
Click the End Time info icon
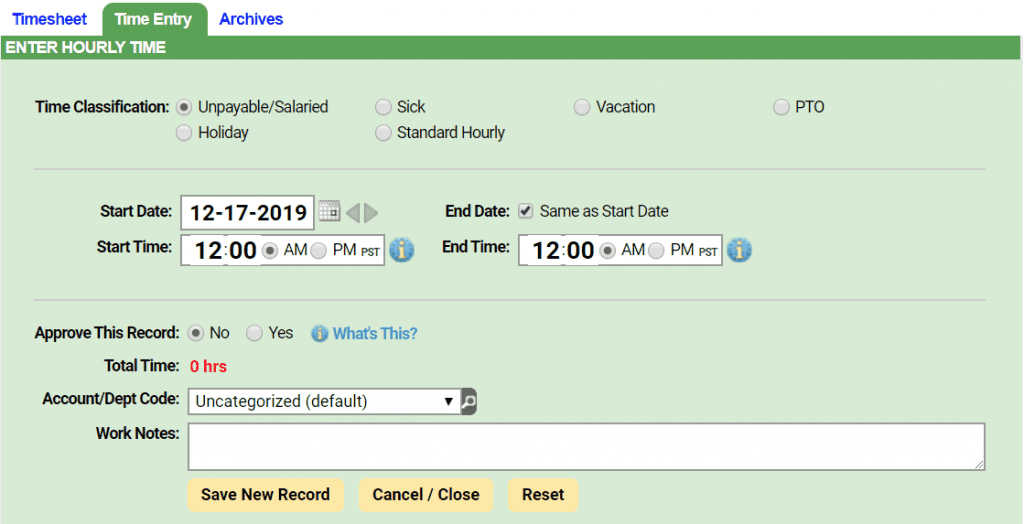click(x=739, y=250)
